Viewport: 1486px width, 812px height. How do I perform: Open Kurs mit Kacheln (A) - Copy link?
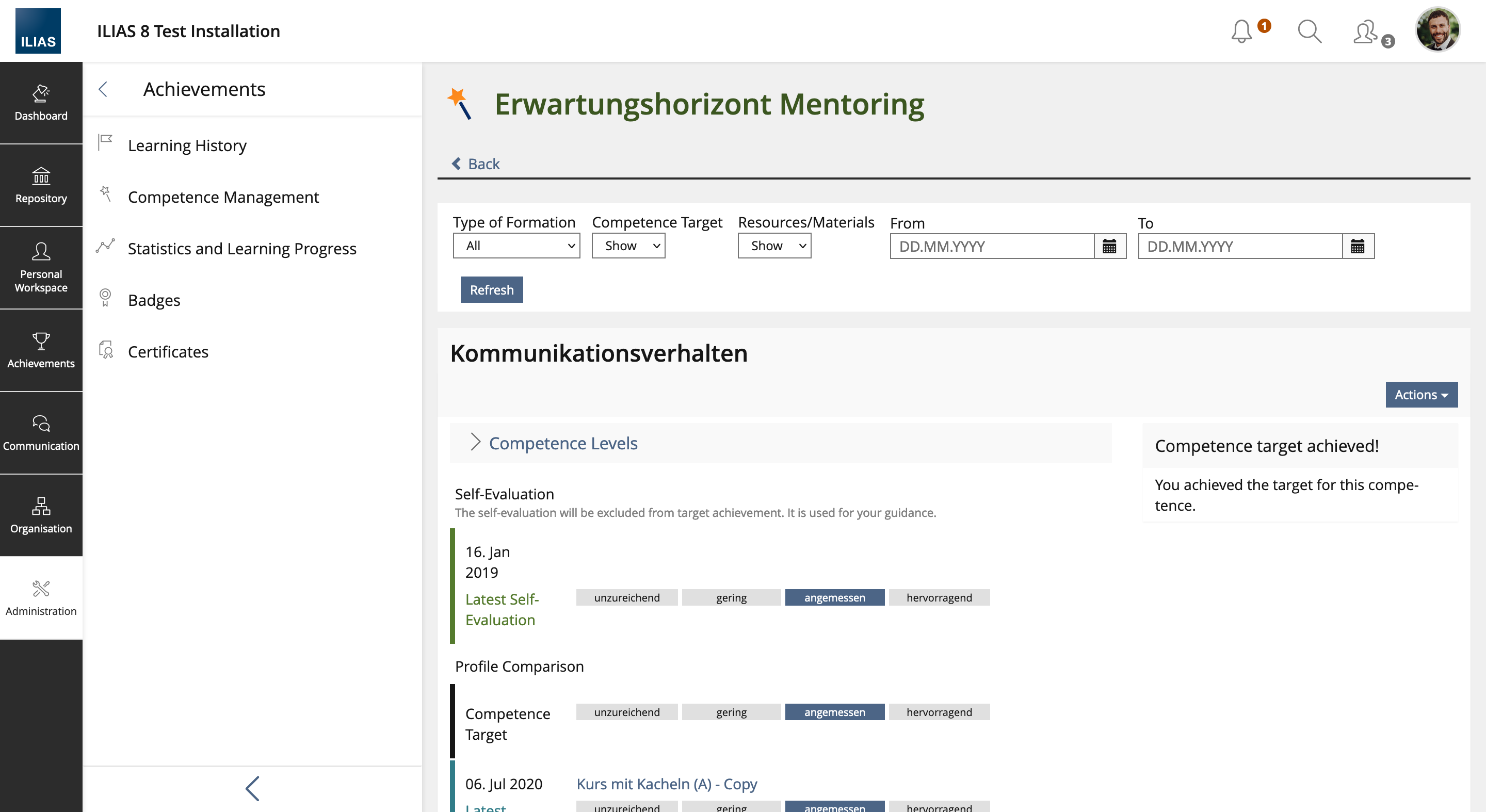coord(666,784)
